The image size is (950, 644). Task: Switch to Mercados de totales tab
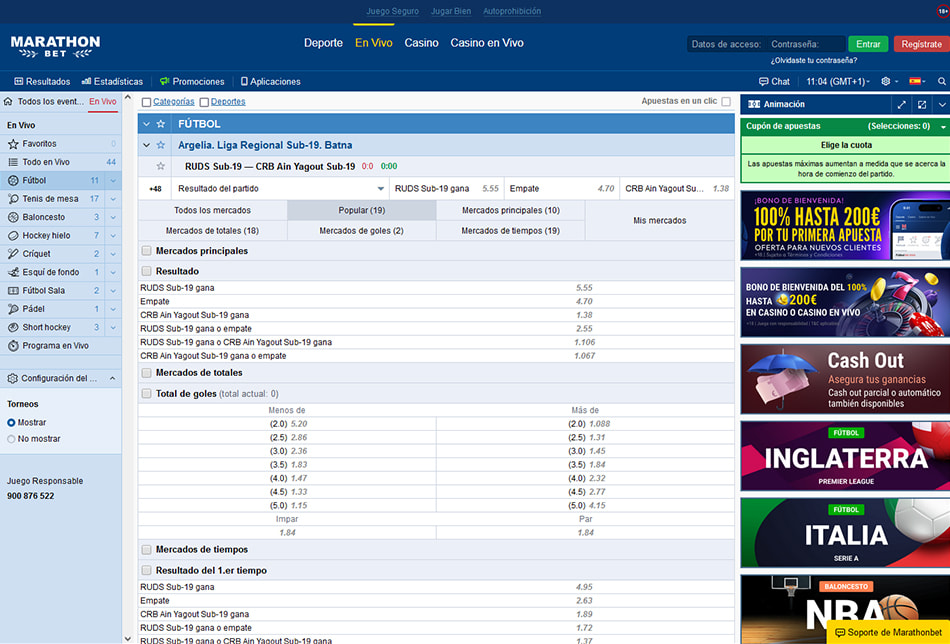point(212,231)
